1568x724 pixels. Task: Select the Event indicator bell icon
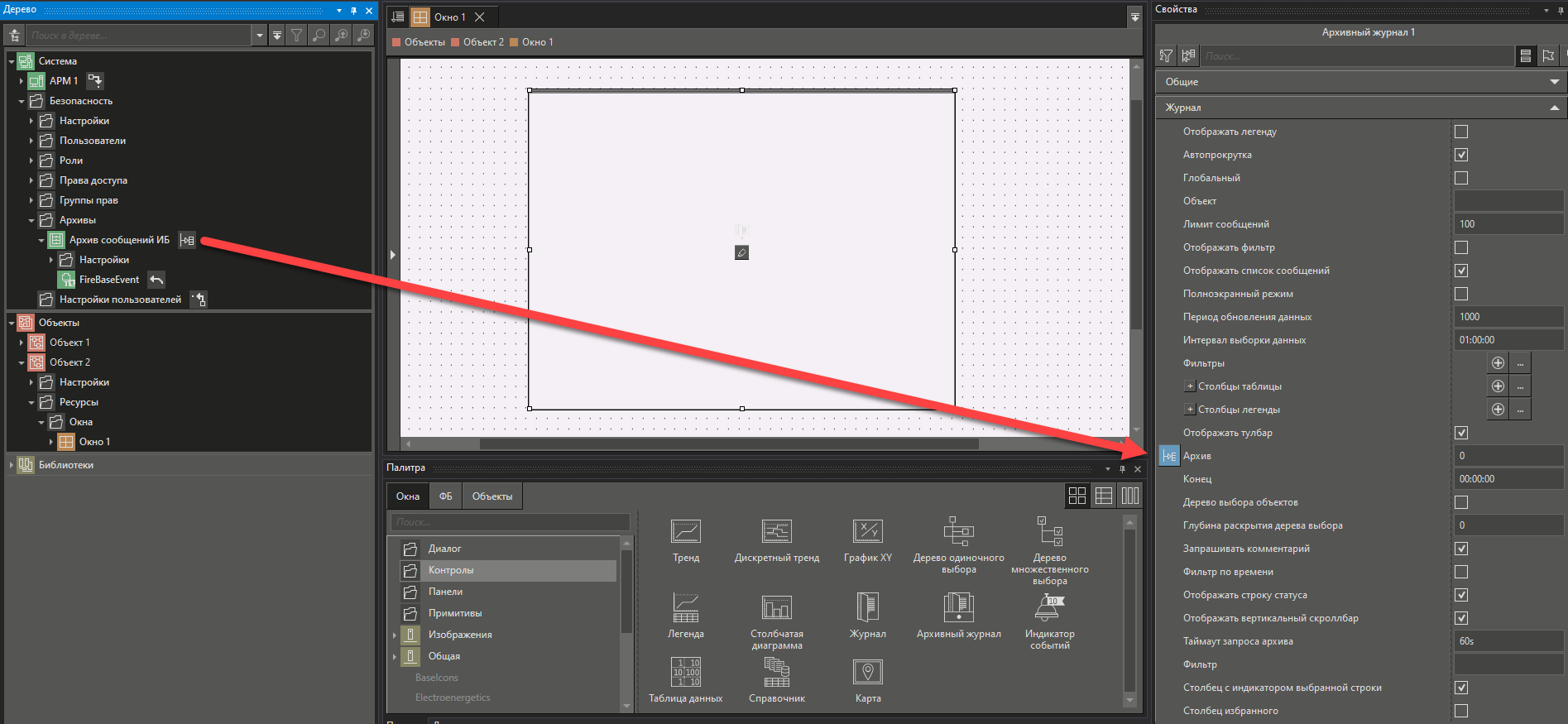[x=1049, y=608]
